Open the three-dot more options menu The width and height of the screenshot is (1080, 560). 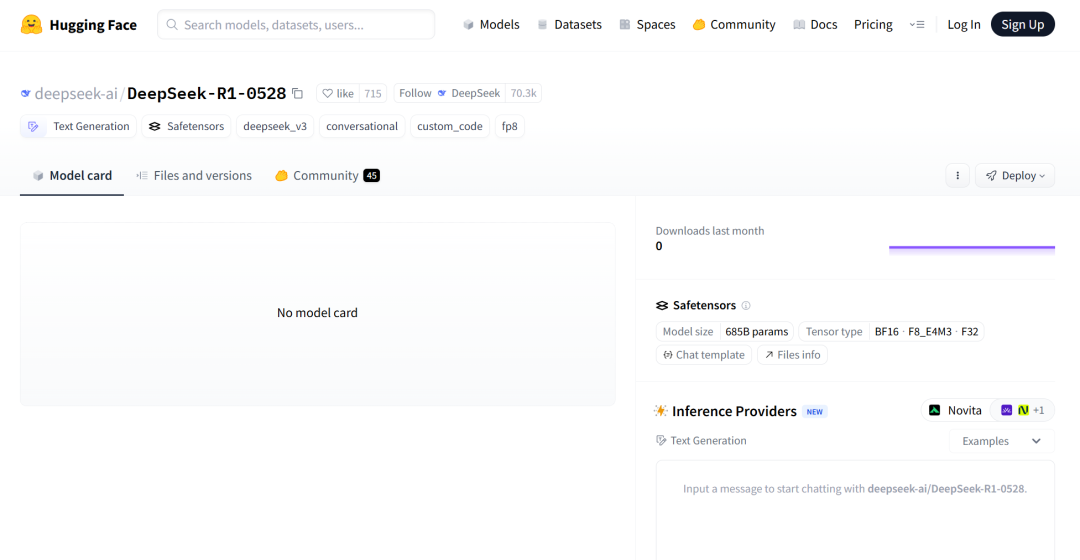point(957,175)
